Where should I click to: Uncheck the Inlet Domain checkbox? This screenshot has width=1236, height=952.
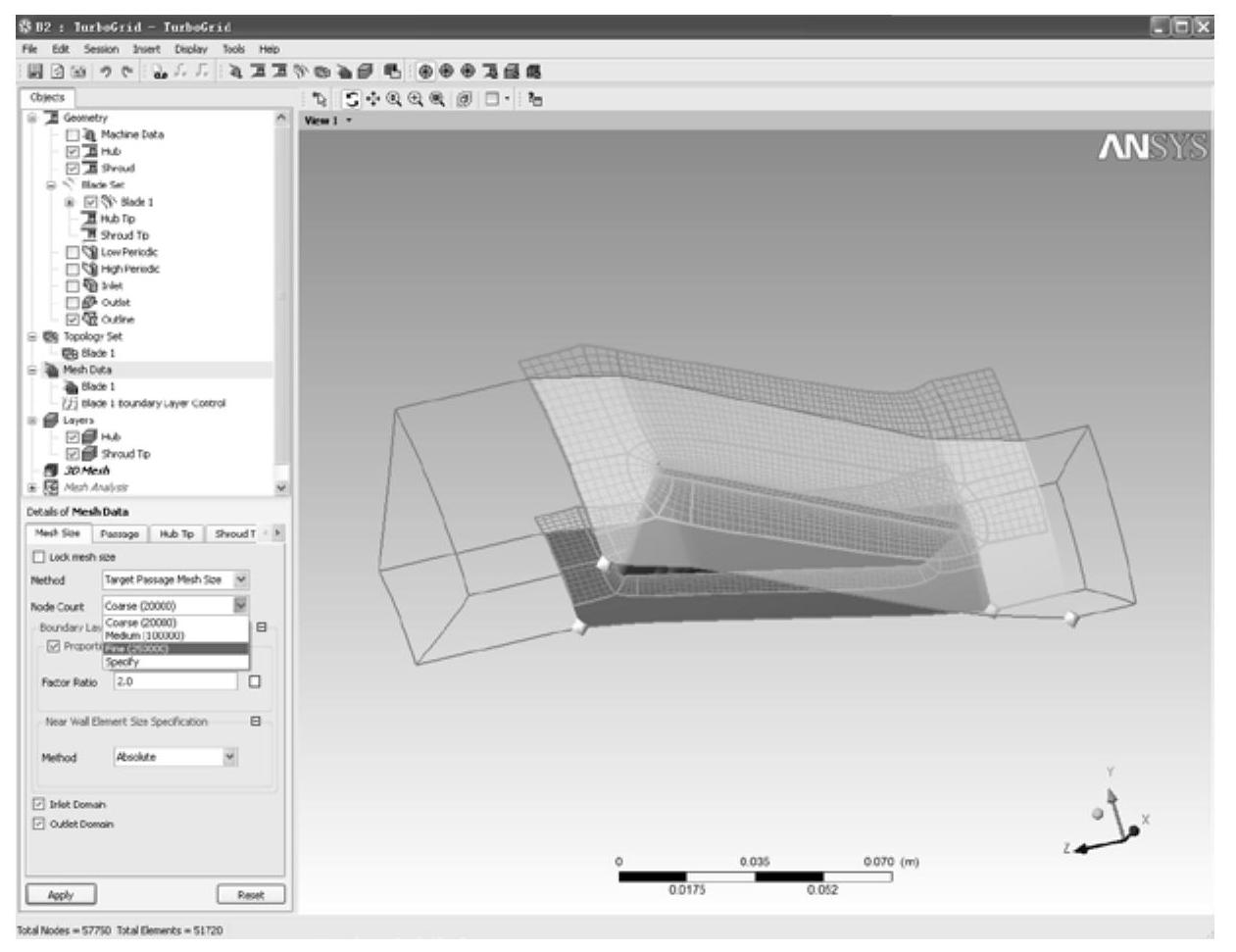[39, 804]
